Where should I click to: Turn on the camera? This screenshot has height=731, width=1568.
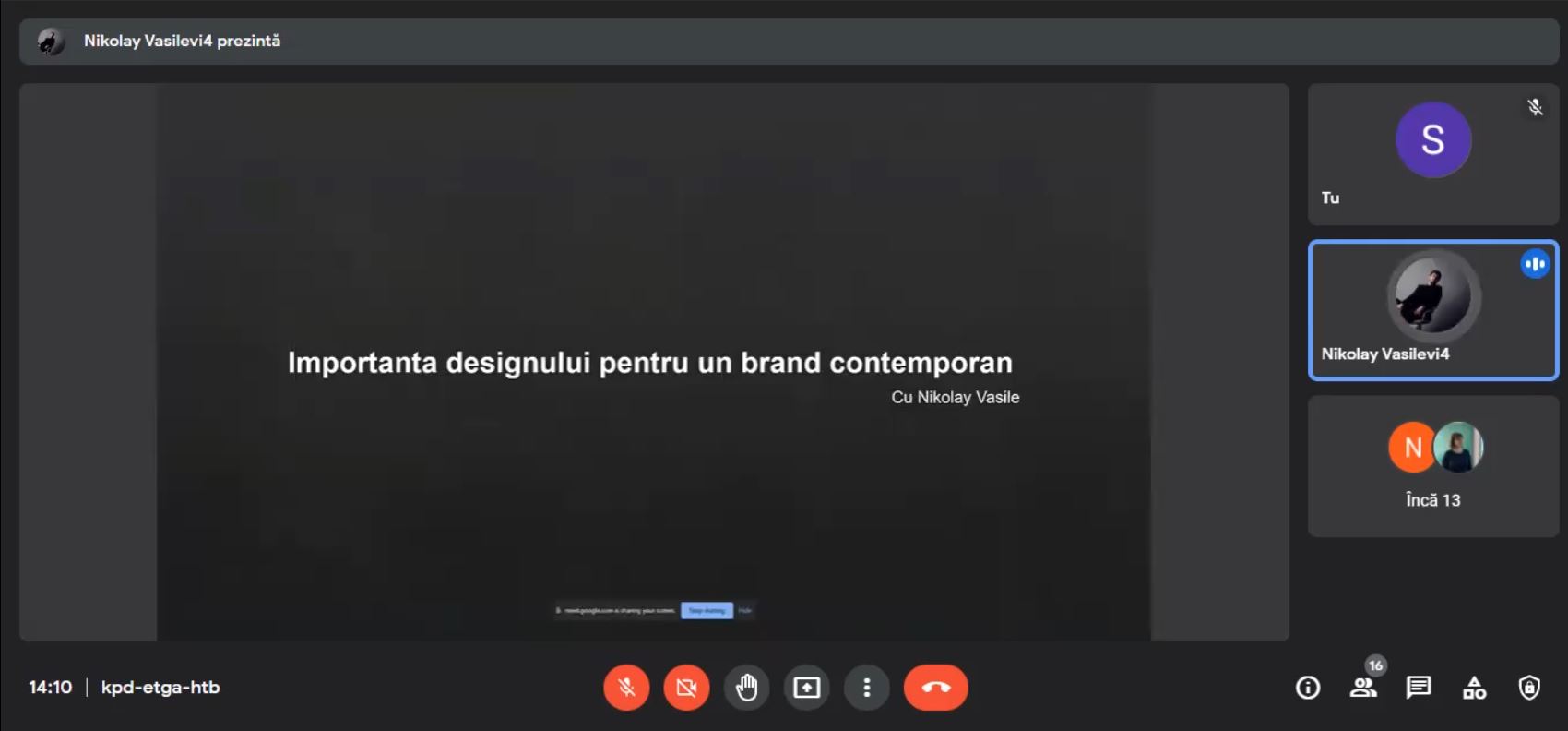[686, 688]
